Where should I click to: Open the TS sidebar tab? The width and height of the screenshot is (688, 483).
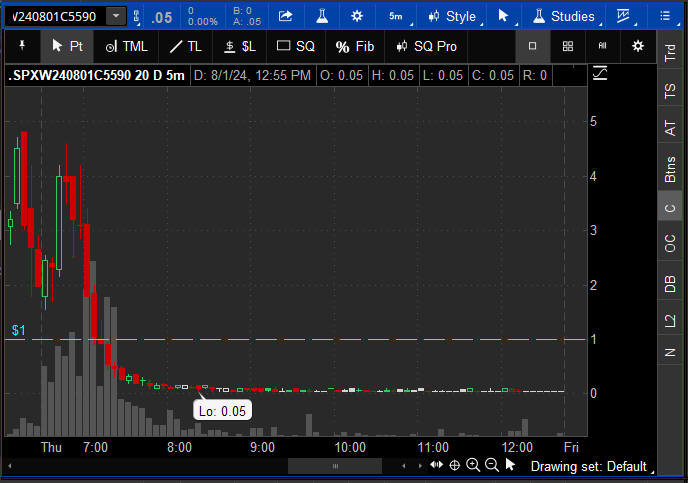point(670,91)
